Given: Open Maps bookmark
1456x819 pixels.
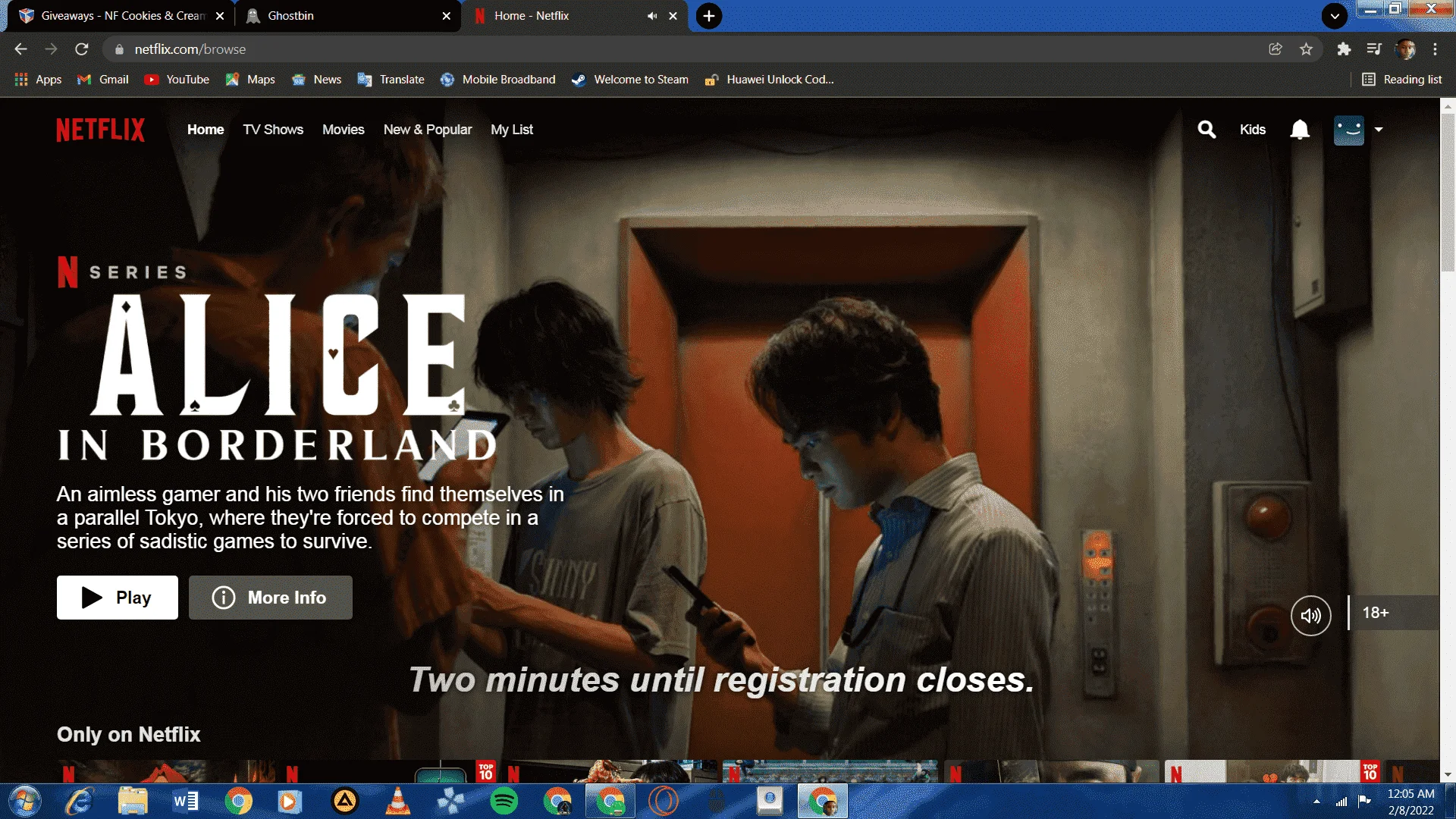Looking at the screenshot, I should (x=250, y=80).
